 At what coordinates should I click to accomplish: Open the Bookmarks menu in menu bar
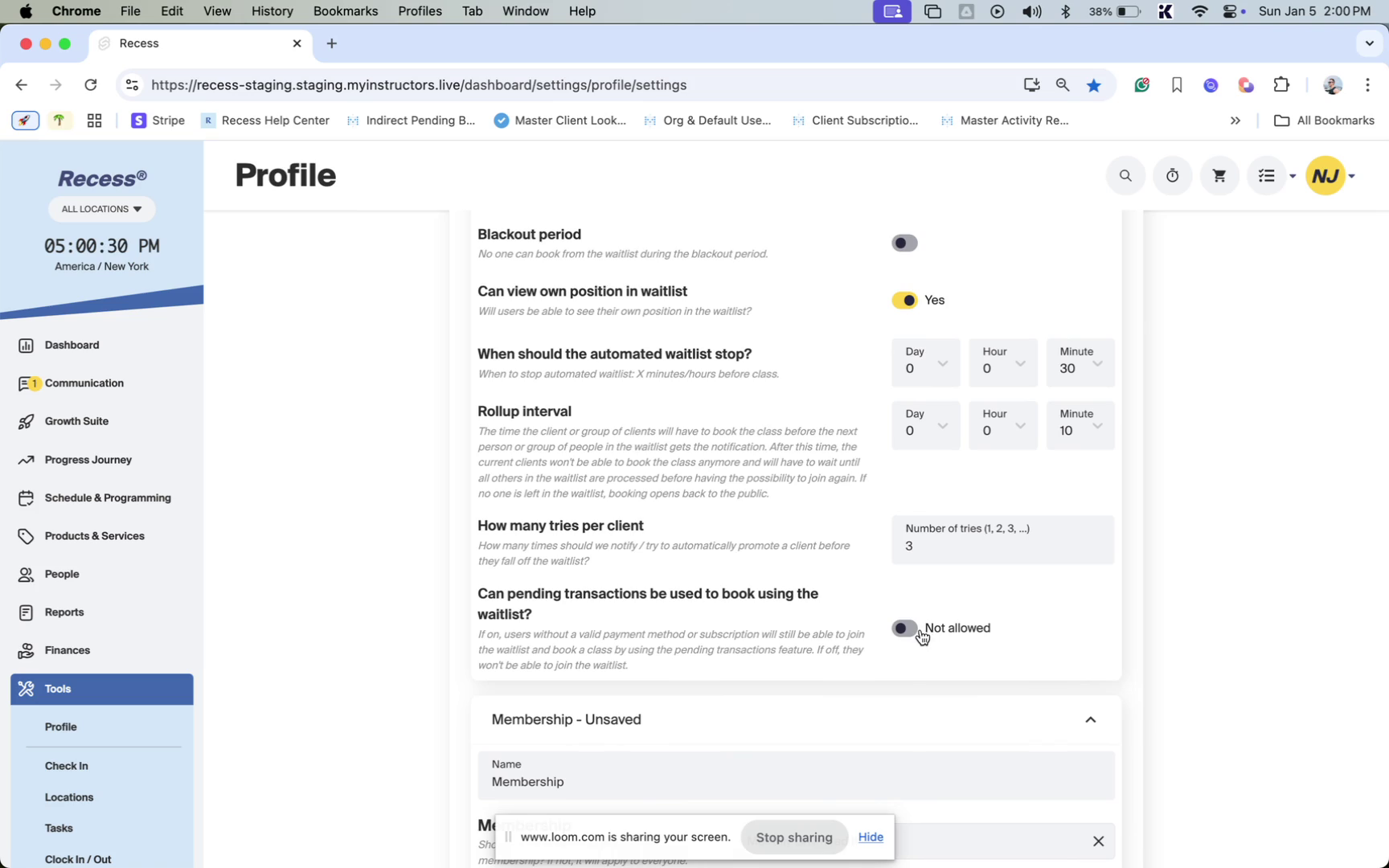345,11
